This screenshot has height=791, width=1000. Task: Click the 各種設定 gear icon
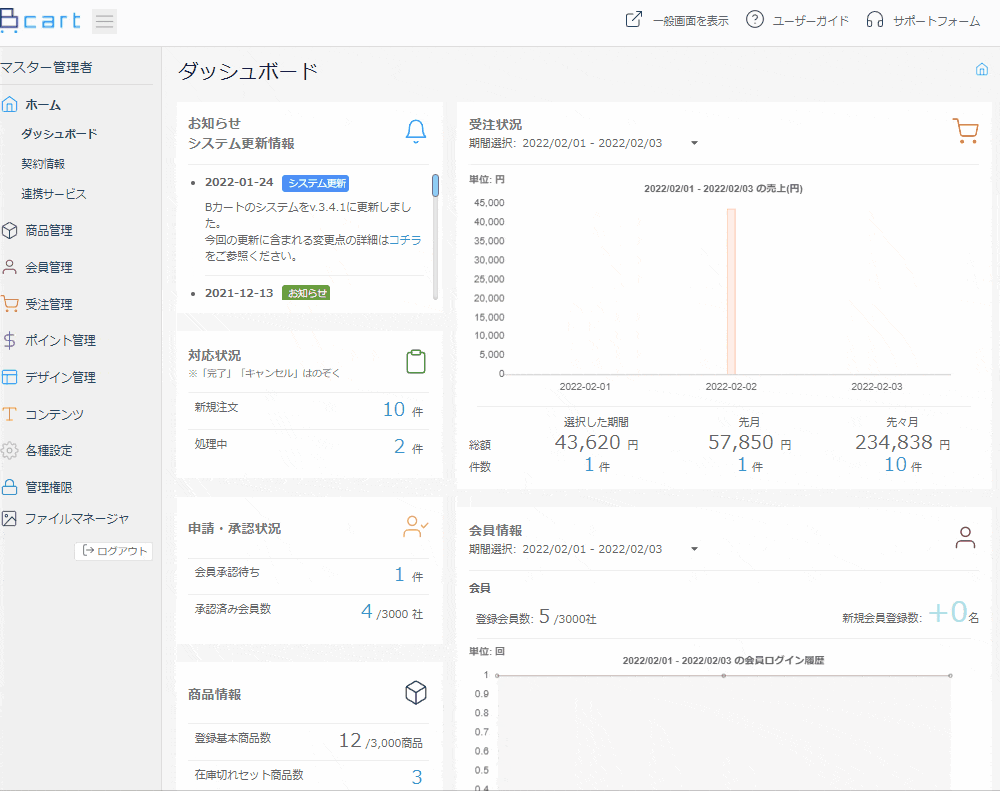coord(10,450)
